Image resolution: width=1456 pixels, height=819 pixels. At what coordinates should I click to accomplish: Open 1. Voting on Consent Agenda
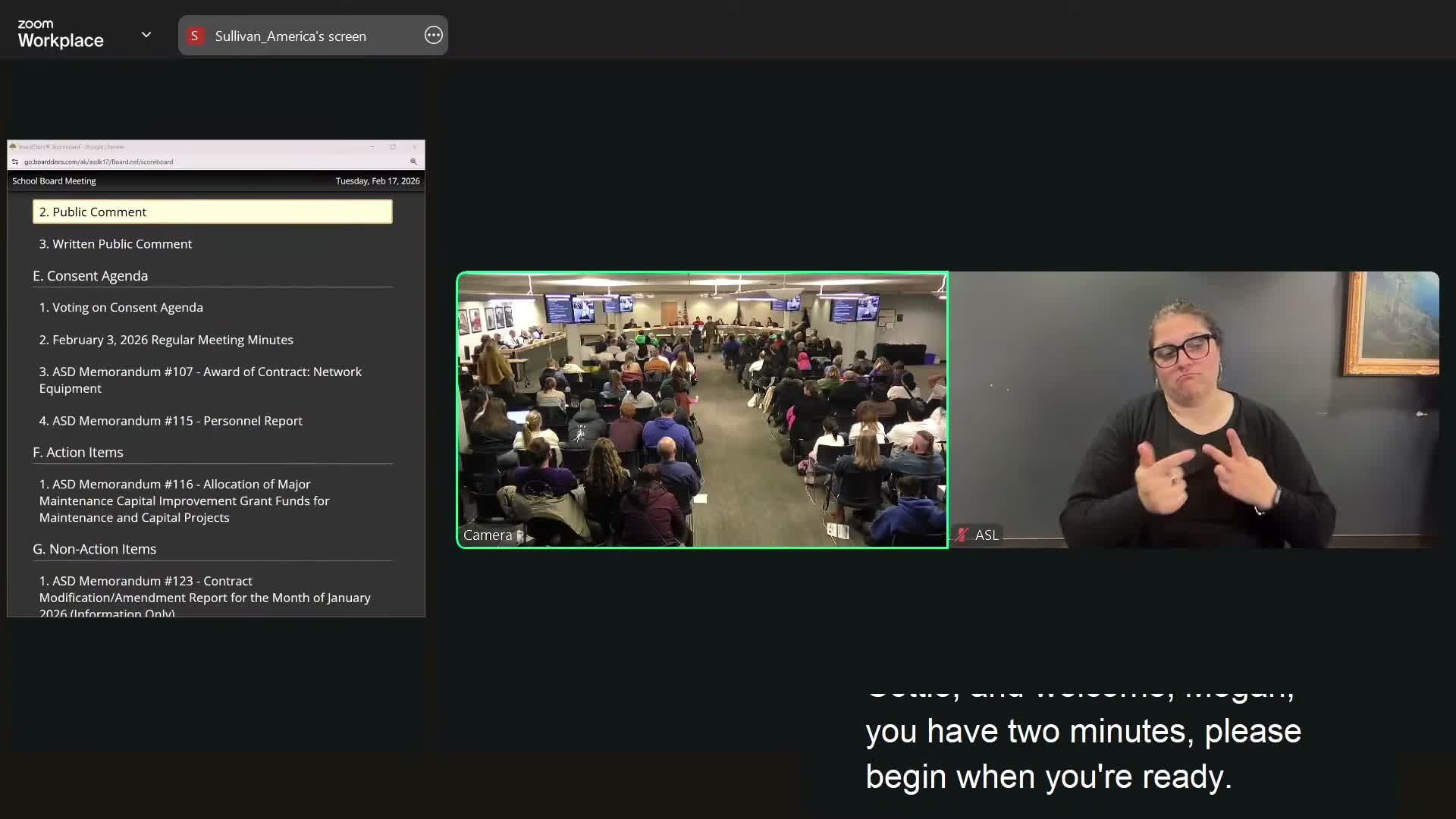pyautogui.click(x=121, y=307)
